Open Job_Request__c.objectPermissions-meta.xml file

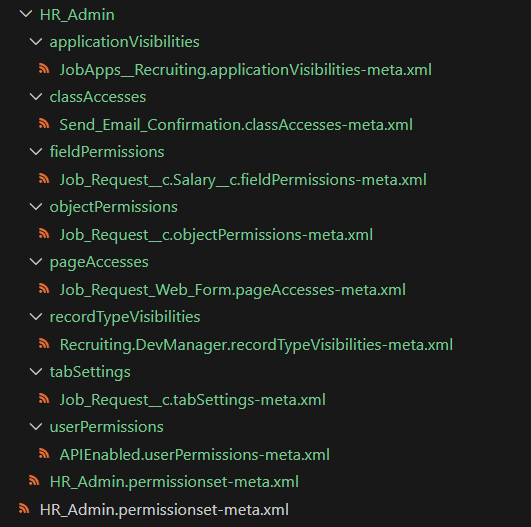[216, 235]
